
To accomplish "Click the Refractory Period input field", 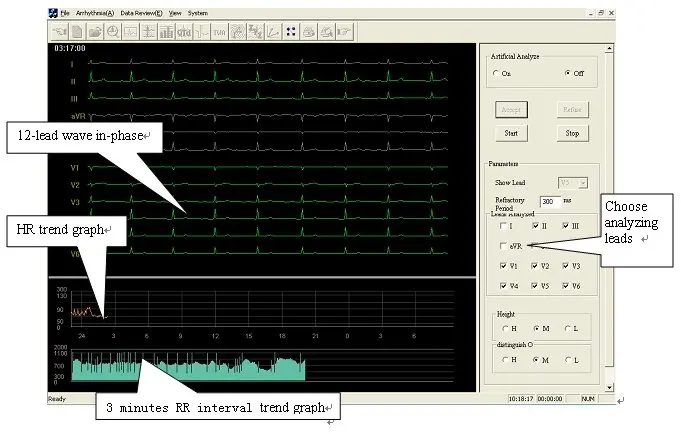I will click(550, 202).
